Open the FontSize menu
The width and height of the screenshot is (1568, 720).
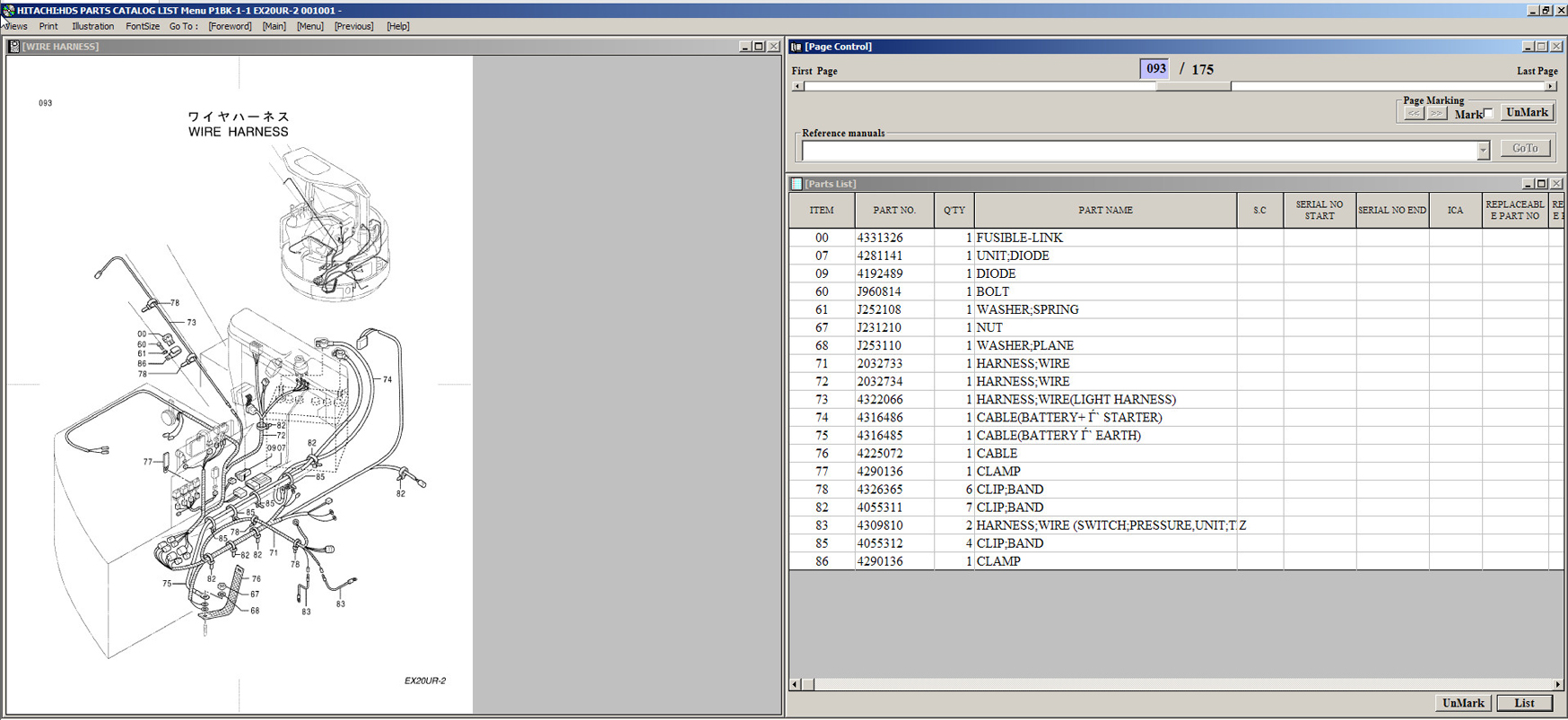tap(143, 27)
